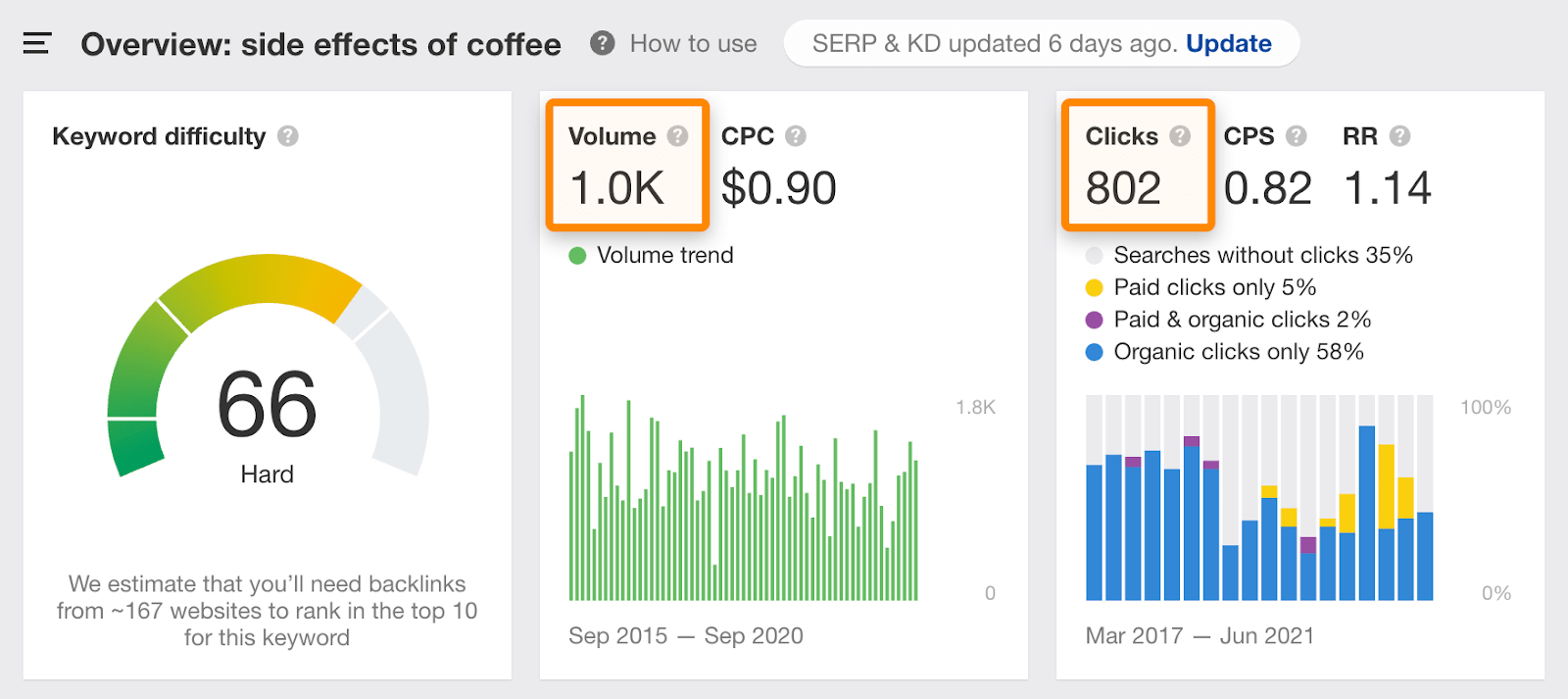Screen dimensions: 1568x699
Task: Toggle Paid & organic clicks legend item
Action: pyautogui.click(x=1095, y=320)
